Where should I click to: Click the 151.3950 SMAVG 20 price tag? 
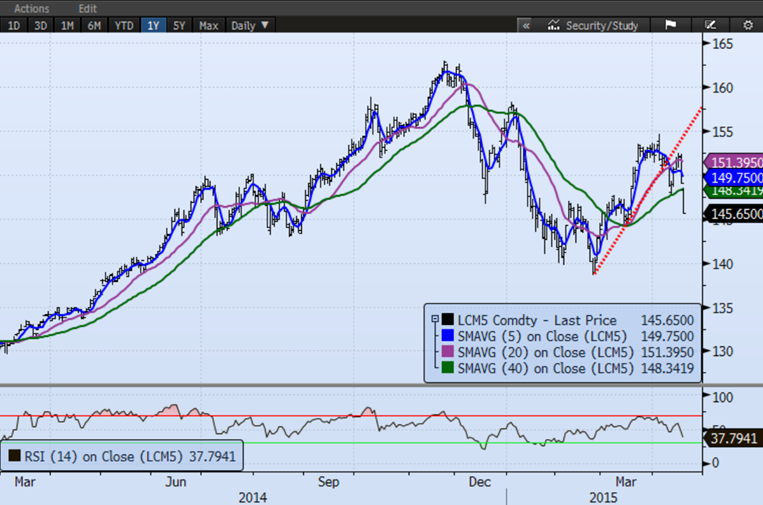734,162
